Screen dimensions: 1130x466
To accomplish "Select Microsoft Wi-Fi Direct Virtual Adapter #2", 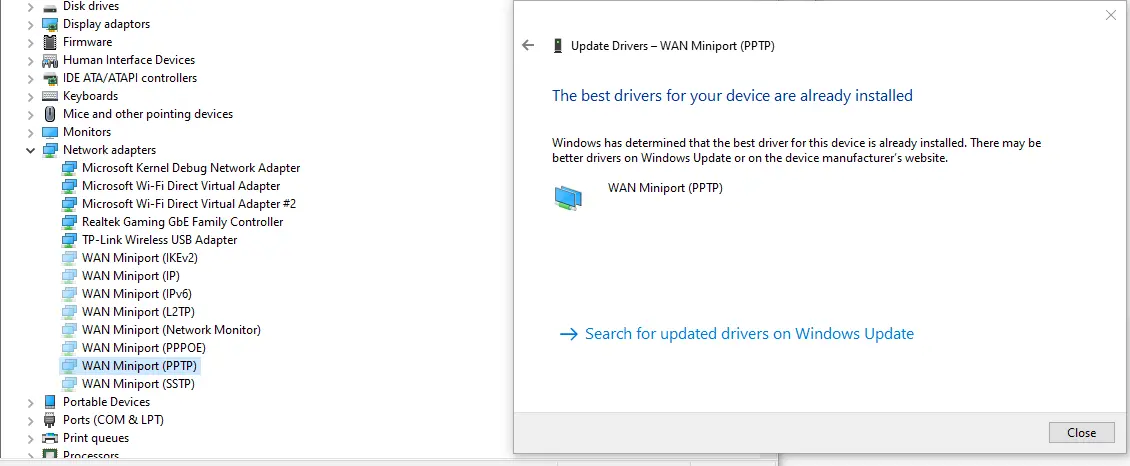I will pyautogui.click(x=189, y=204).
